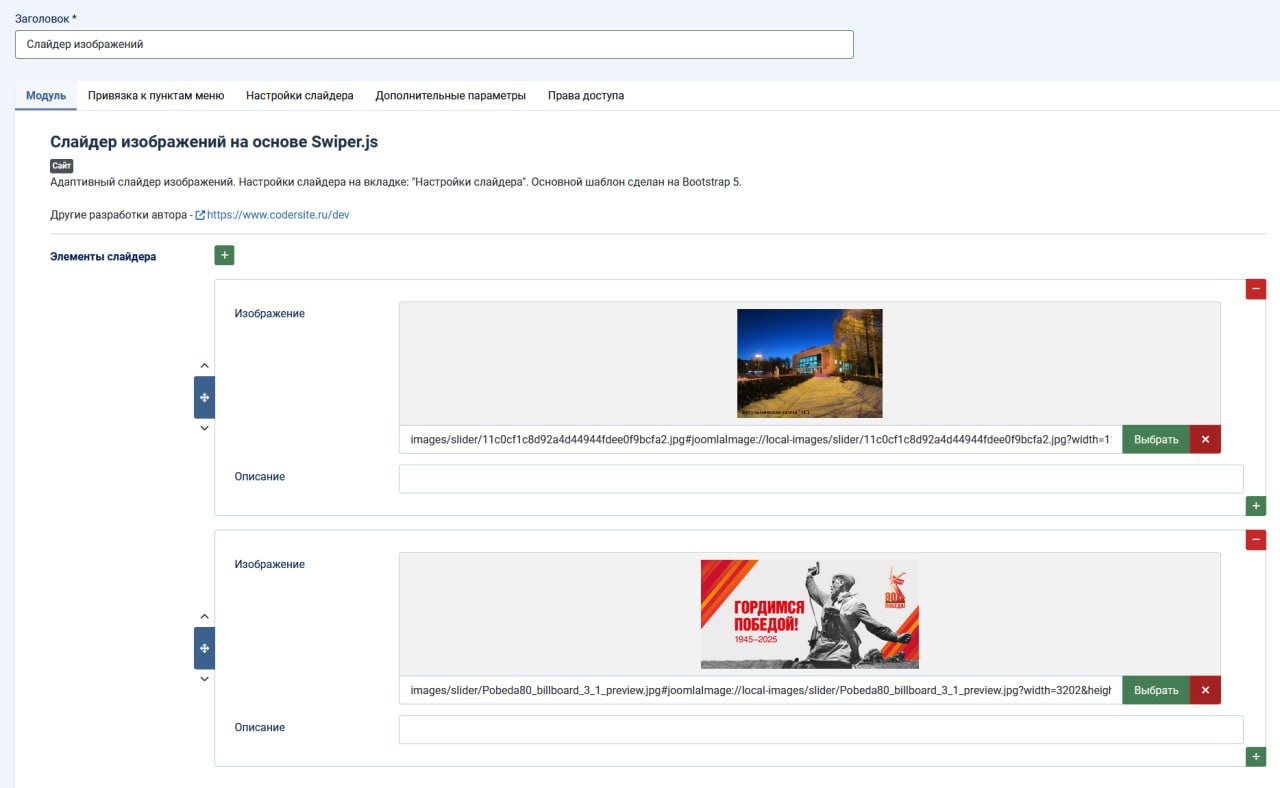Move the first slide down with the chevron
Image resolution: width=1280 pixels, height=788 pixels.
click(204, 427)
